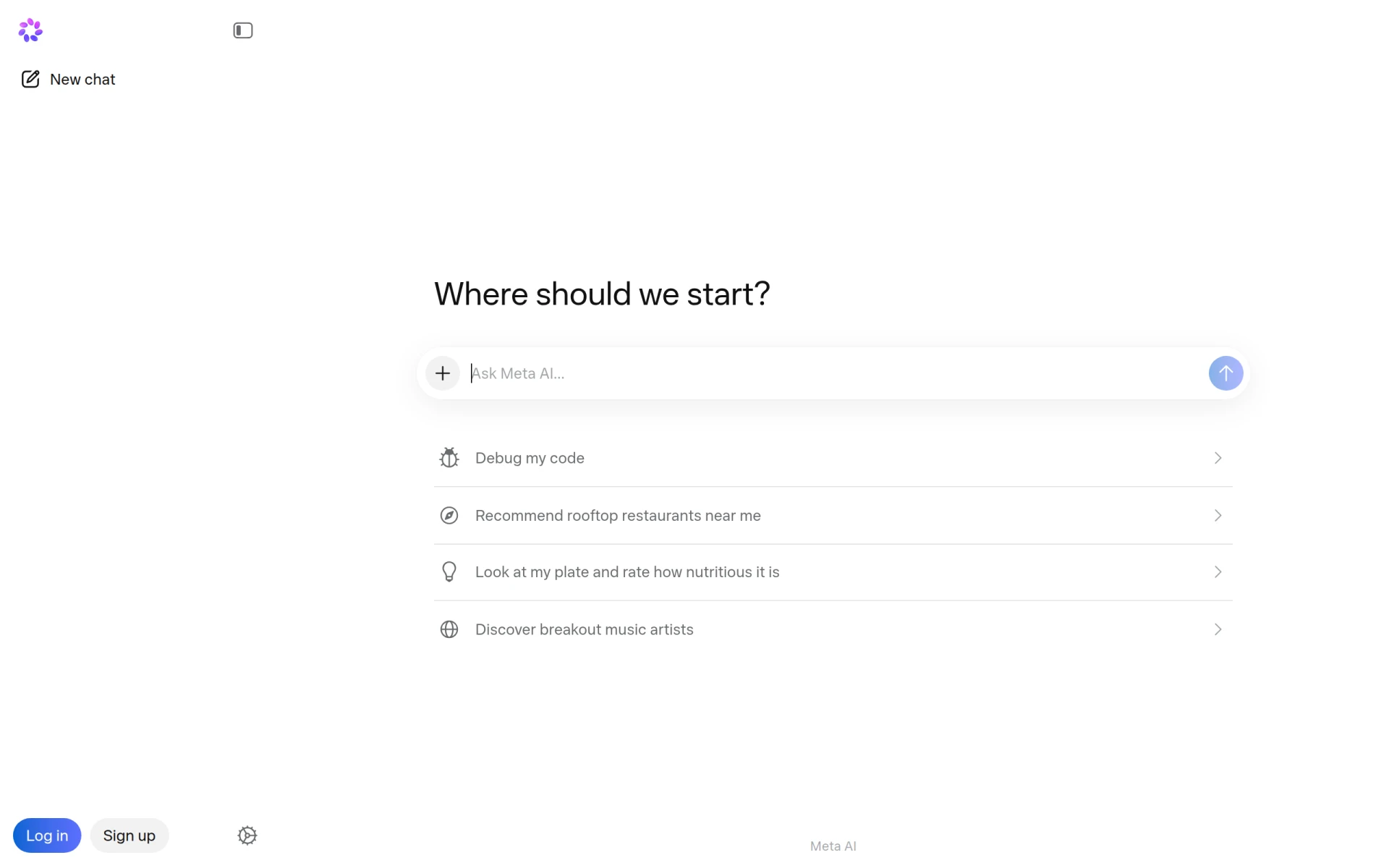The height and width of the screenshot is (868, 1389).
Task: Click the Sign up button
Action: coord(129,835)
